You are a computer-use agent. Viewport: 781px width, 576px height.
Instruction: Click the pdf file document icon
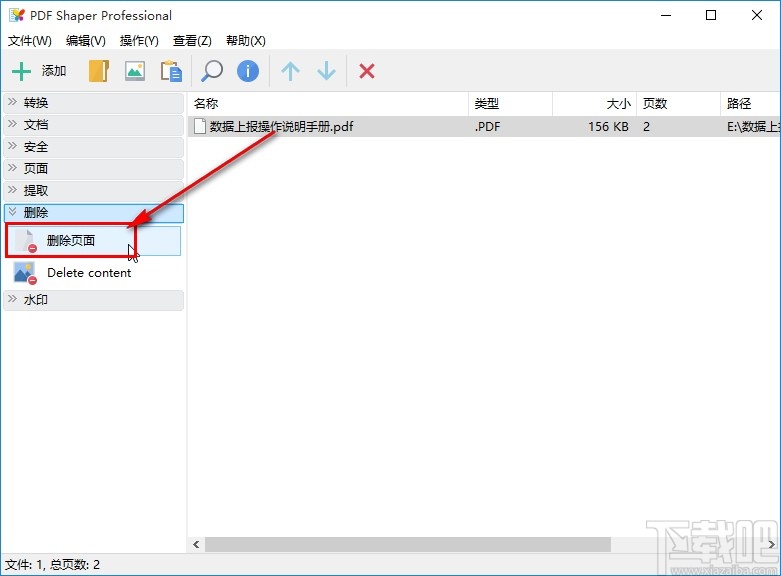200,127
